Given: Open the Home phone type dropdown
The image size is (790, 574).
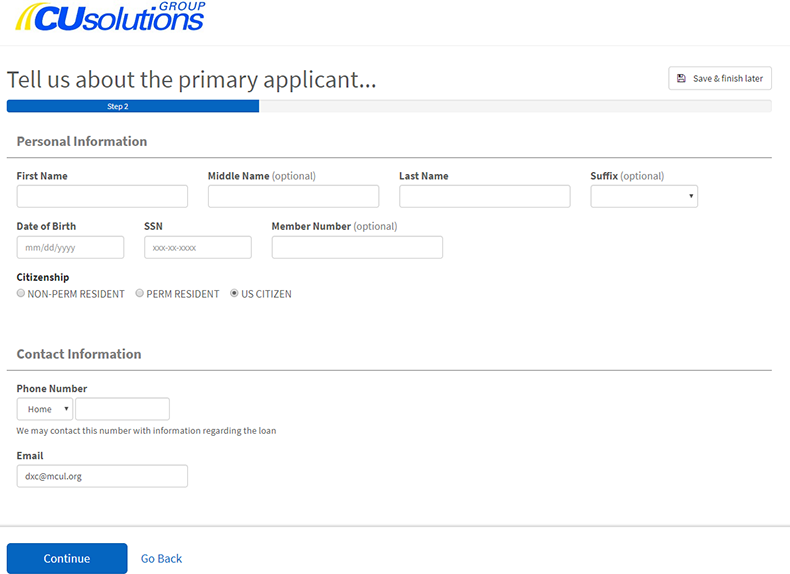Looking at the screenshot, I should click(45, 409).
